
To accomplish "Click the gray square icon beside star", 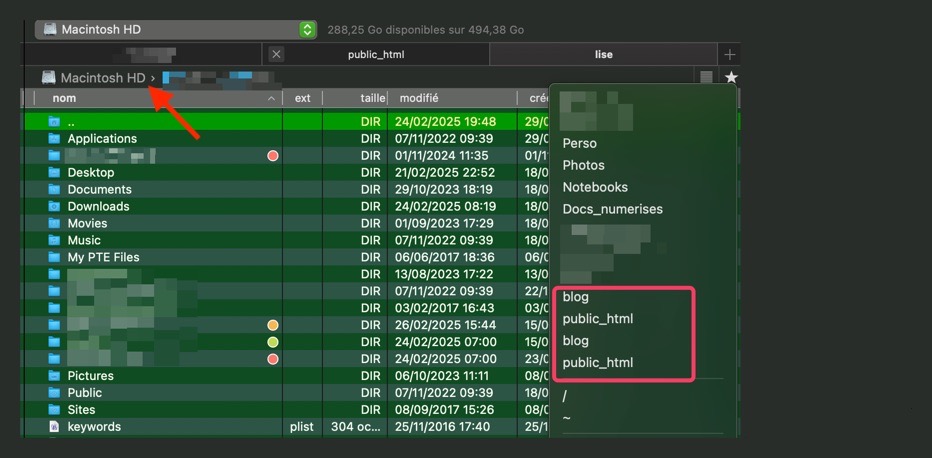I will [x=707, y=78].
